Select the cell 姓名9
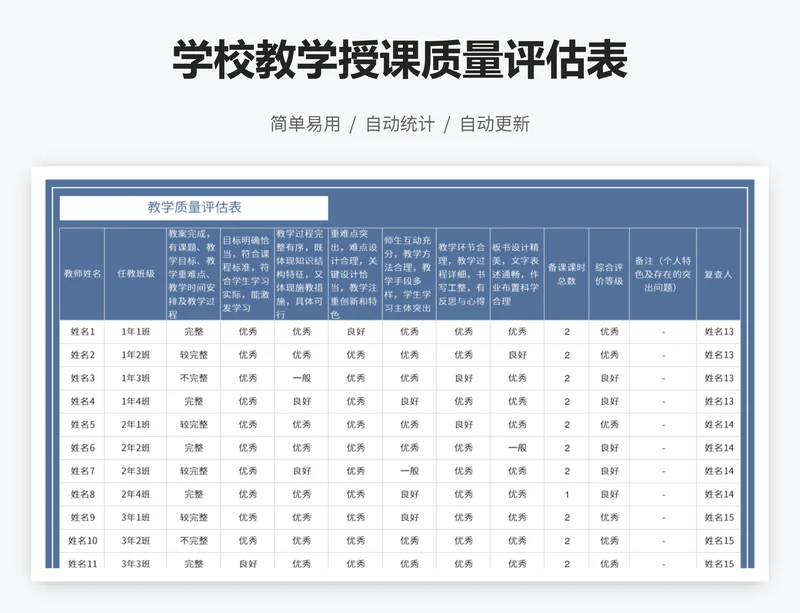 (82, 518)
